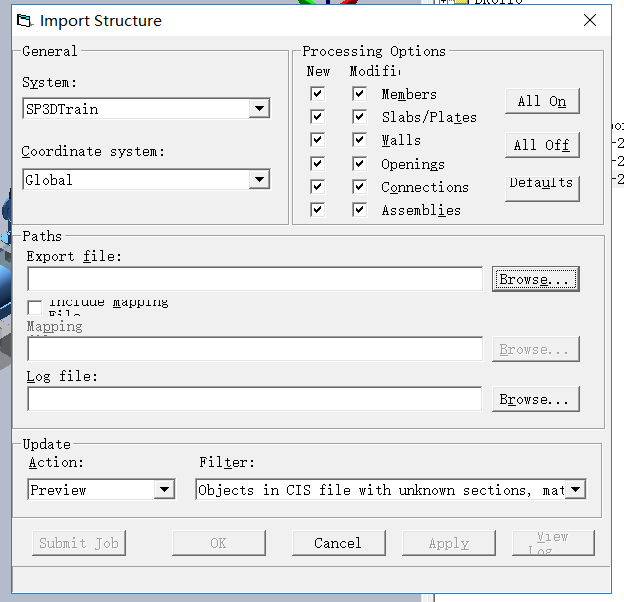Browse for the Export file
The height and width of the screenshot is (602, 624).
536,279
